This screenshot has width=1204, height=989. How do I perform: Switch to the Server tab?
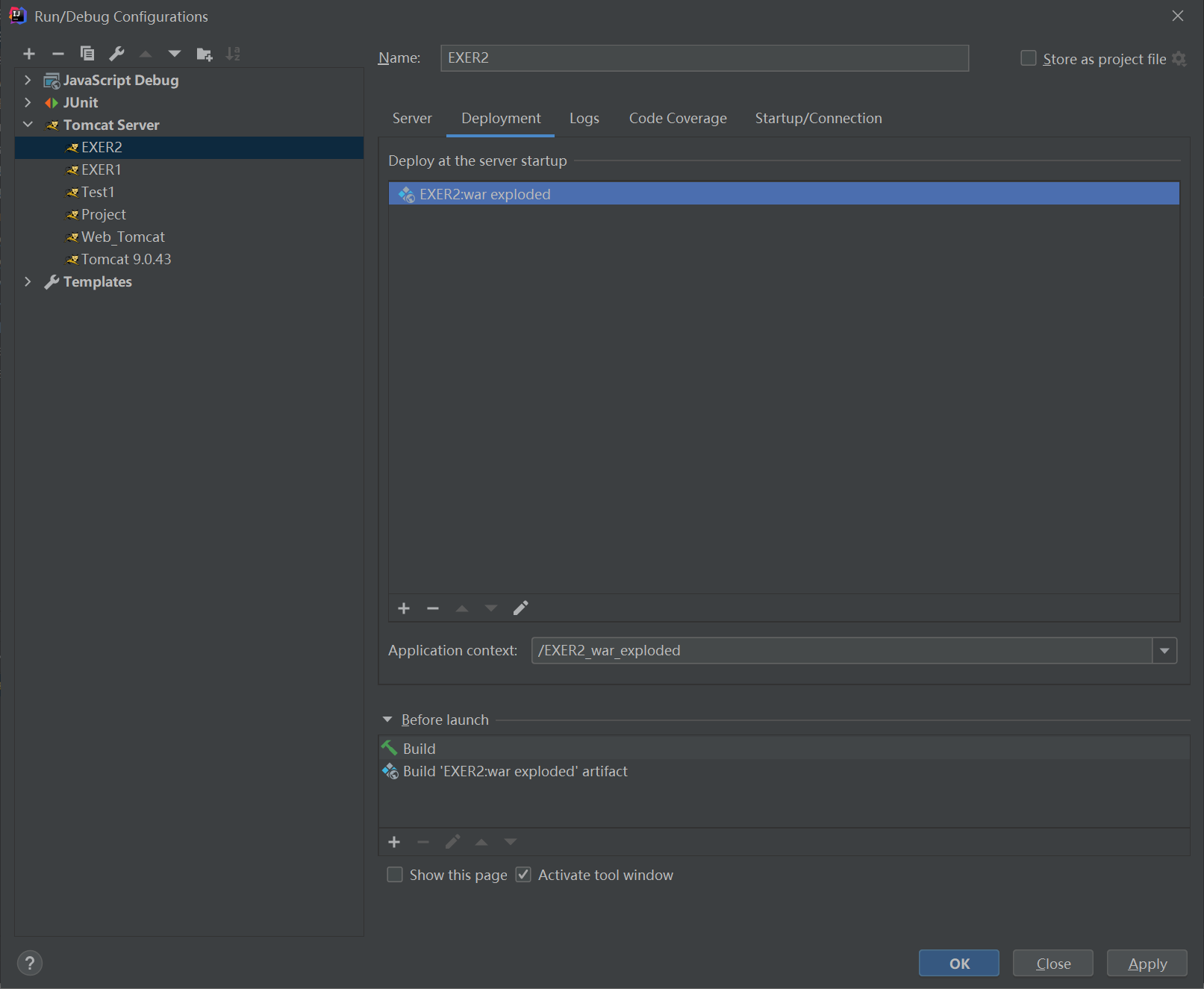coord(412,119)
